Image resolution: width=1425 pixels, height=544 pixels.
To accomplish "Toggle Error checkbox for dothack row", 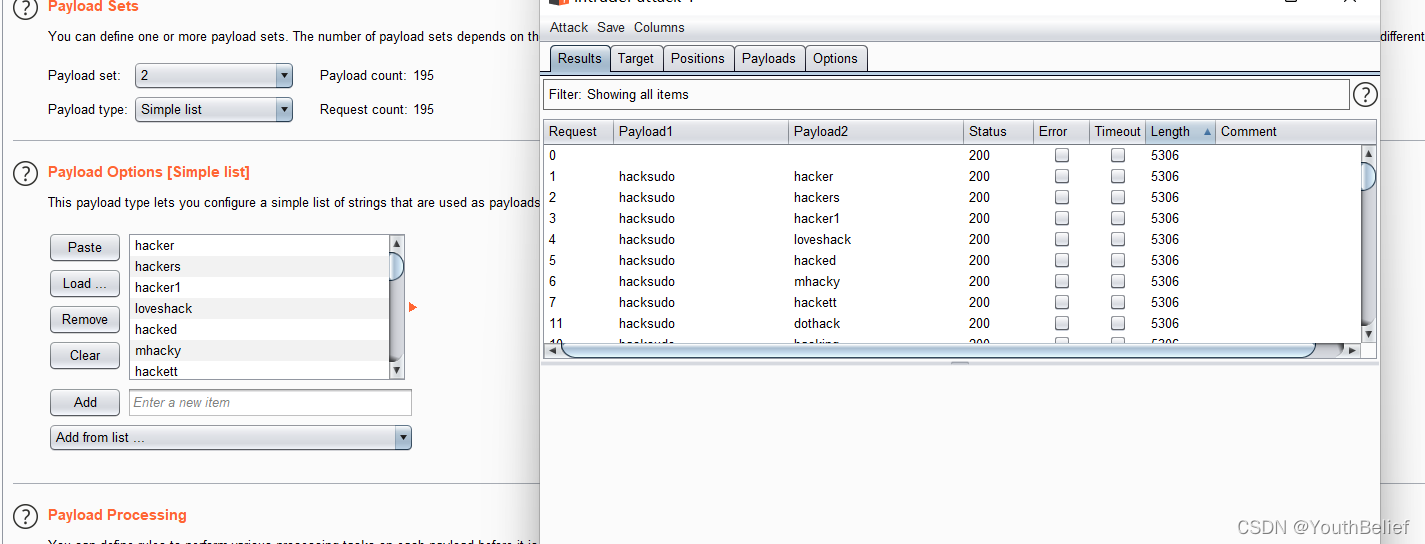I will 1062,323.
